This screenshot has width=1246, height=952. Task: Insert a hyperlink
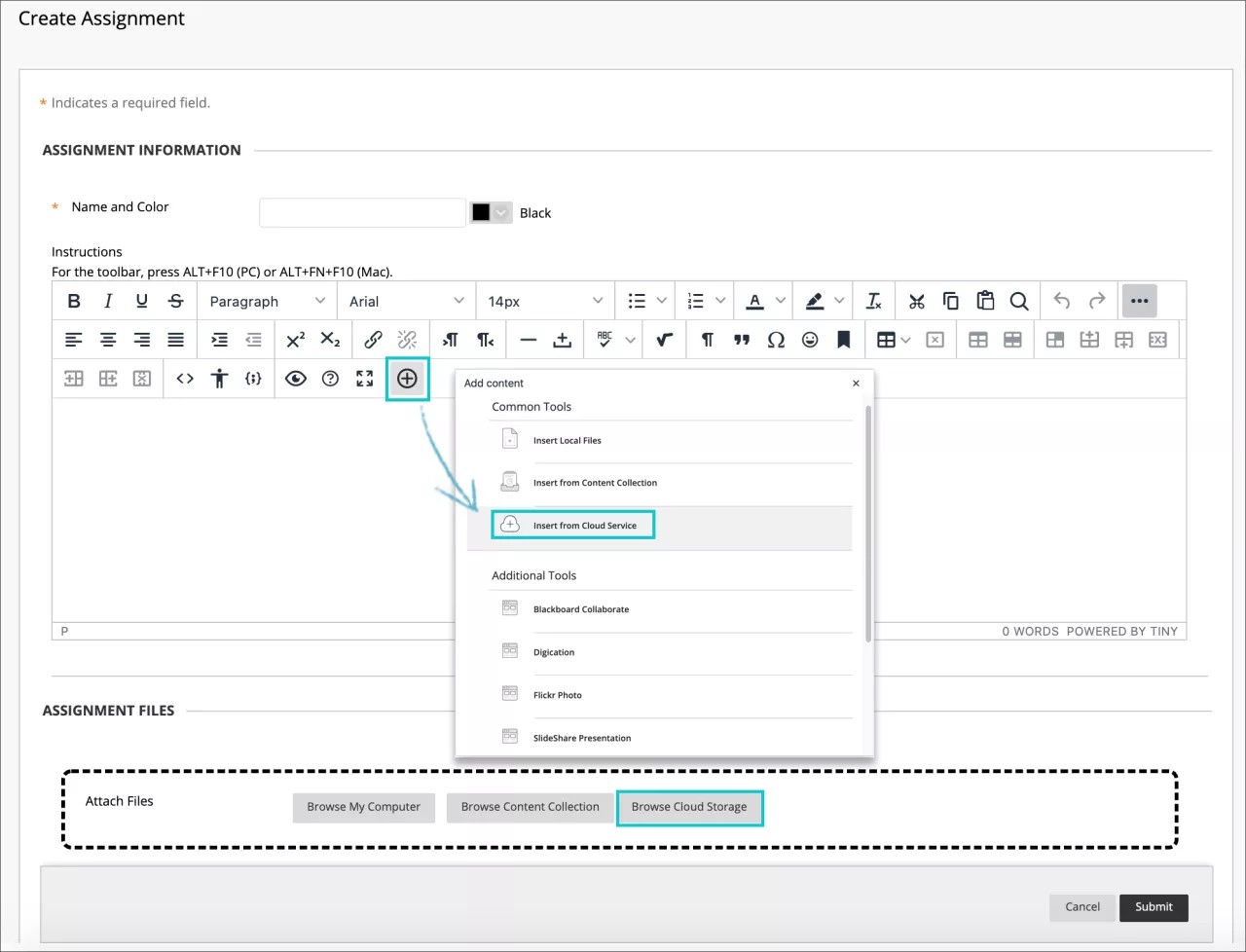pyautogui.click(x=373, y=339)
